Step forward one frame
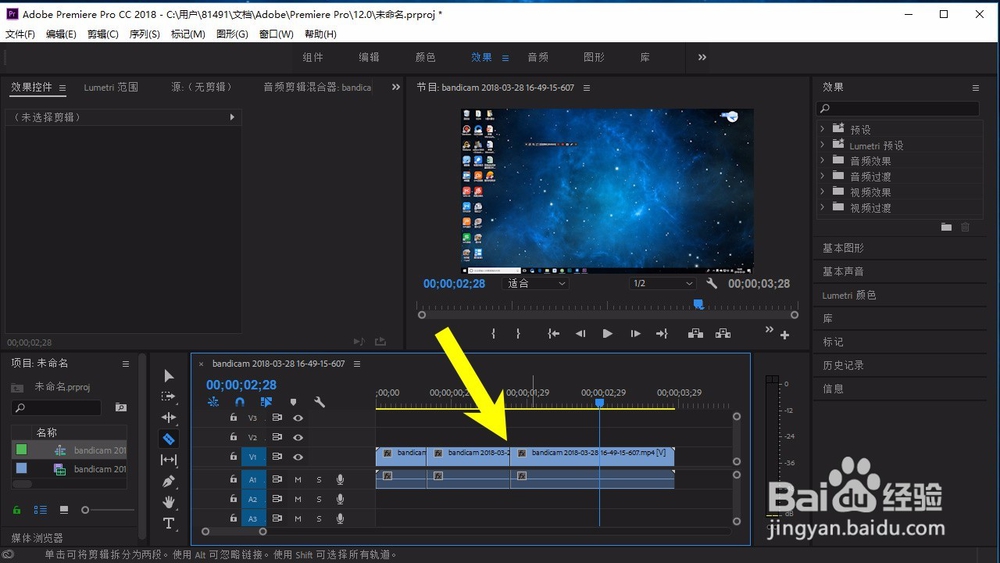 [635, 333]
